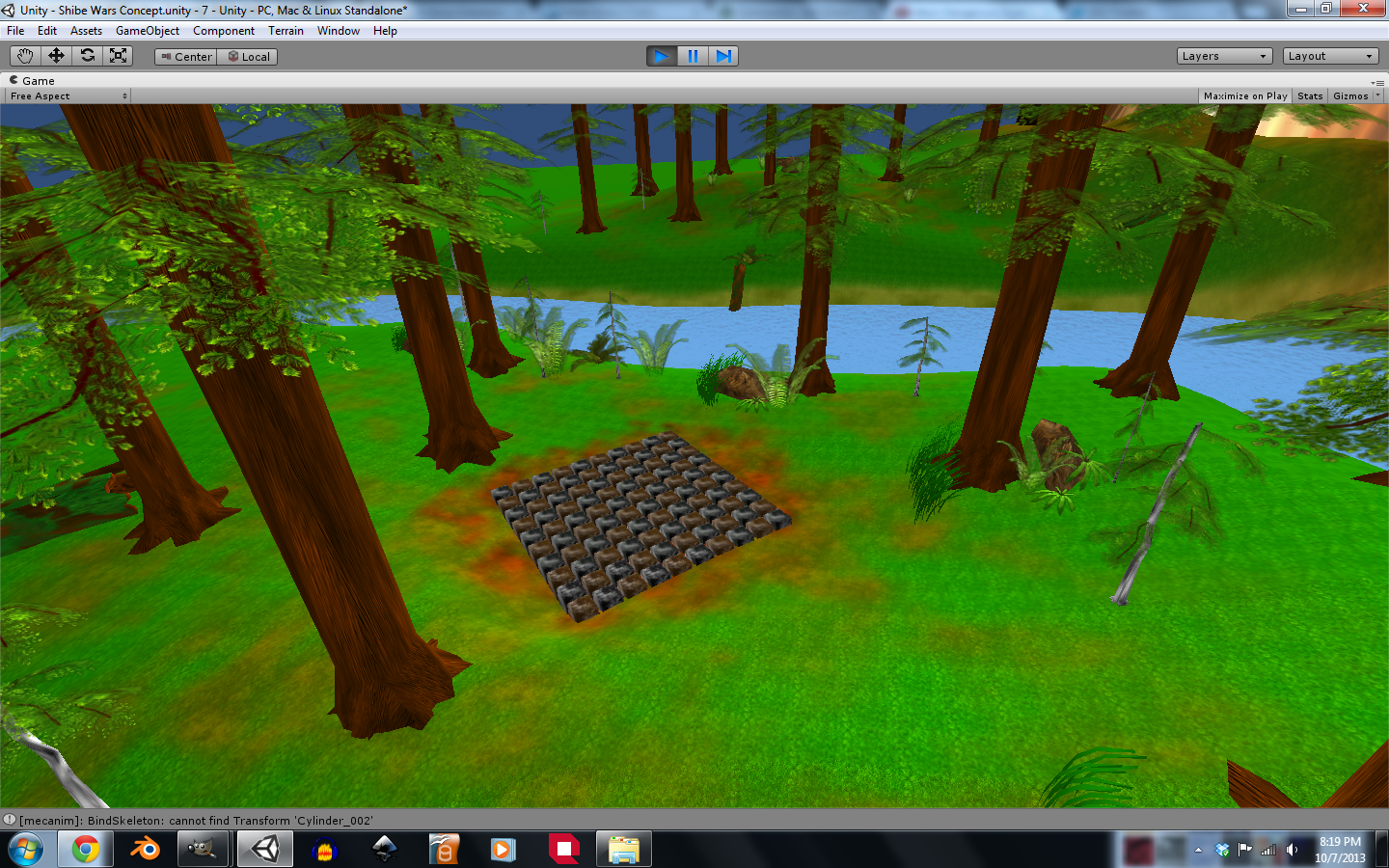Step forward one frame
The image size is (1389, 868).
click(723, 56)
